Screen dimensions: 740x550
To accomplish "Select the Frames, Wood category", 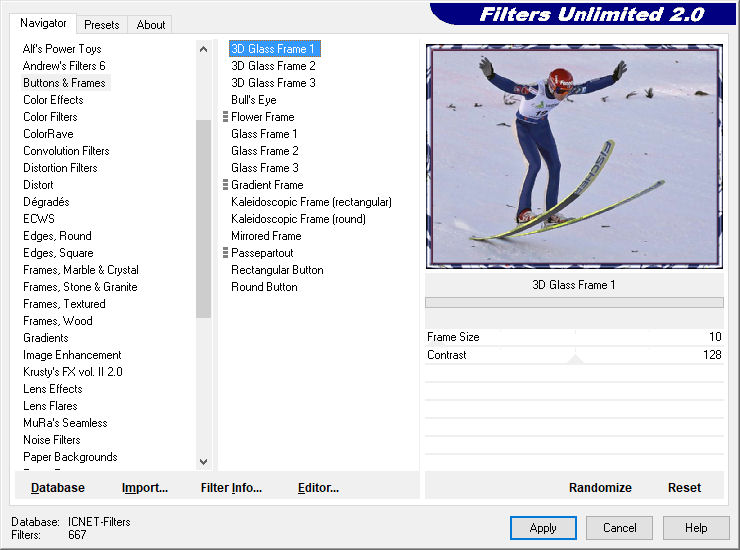I will coord(58,321).
